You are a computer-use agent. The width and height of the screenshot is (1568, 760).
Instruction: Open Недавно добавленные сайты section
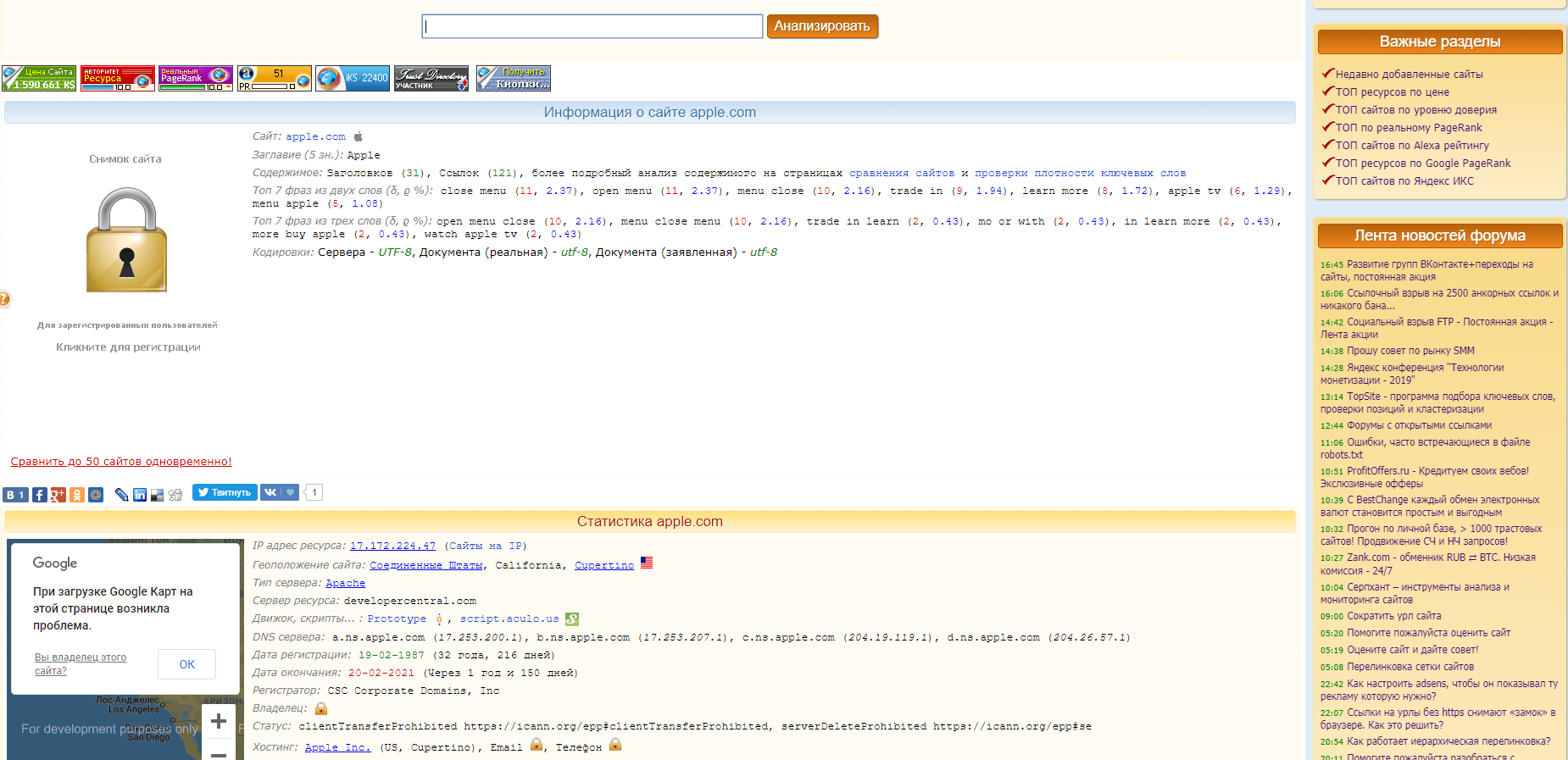click(1409, 75)
